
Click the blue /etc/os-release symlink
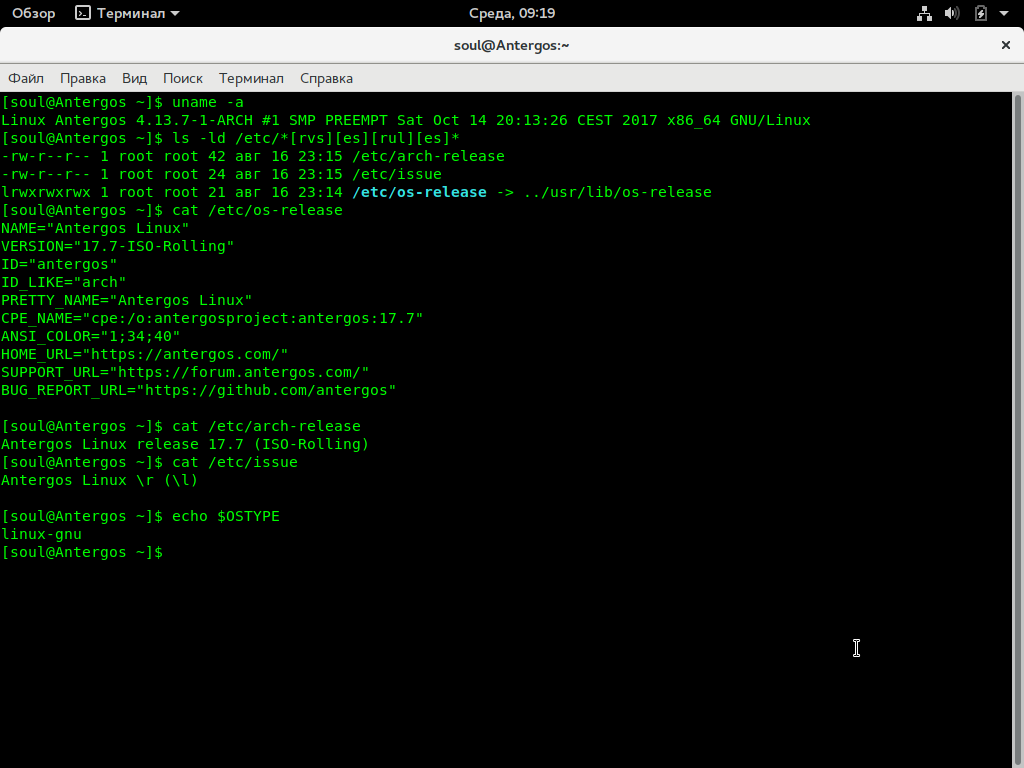(419, 192)
